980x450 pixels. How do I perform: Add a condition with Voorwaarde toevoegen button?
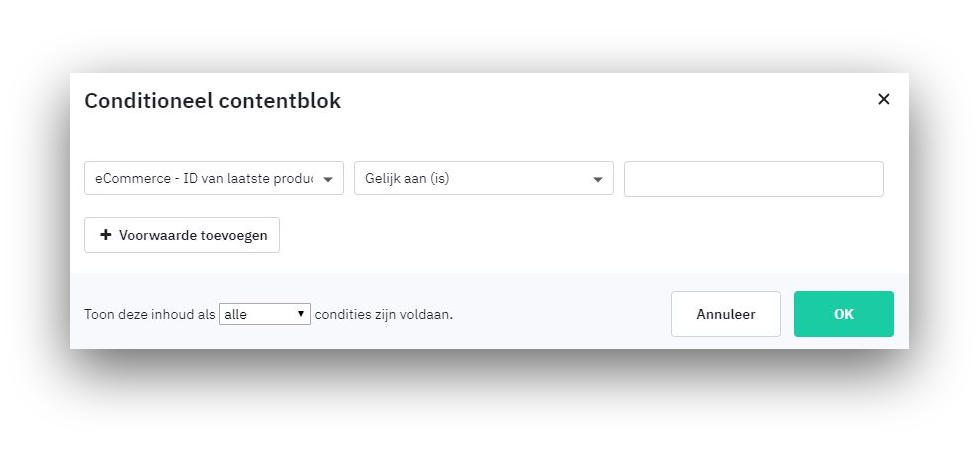[182, 235]
